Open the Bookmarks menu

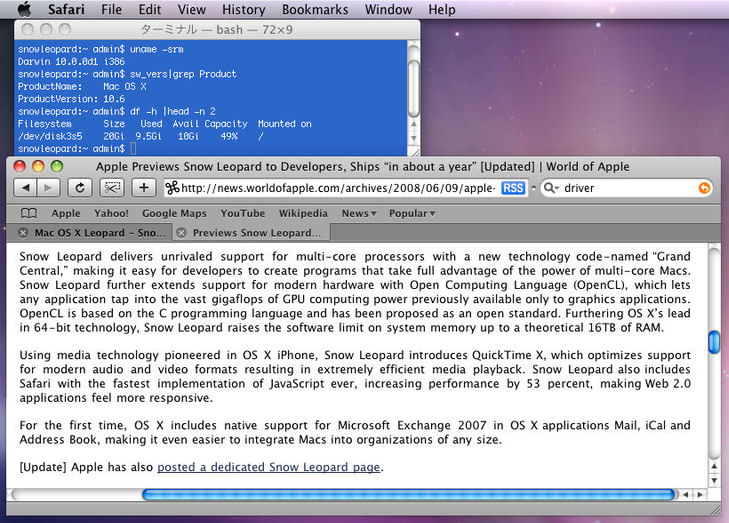[x=315, y=9]
